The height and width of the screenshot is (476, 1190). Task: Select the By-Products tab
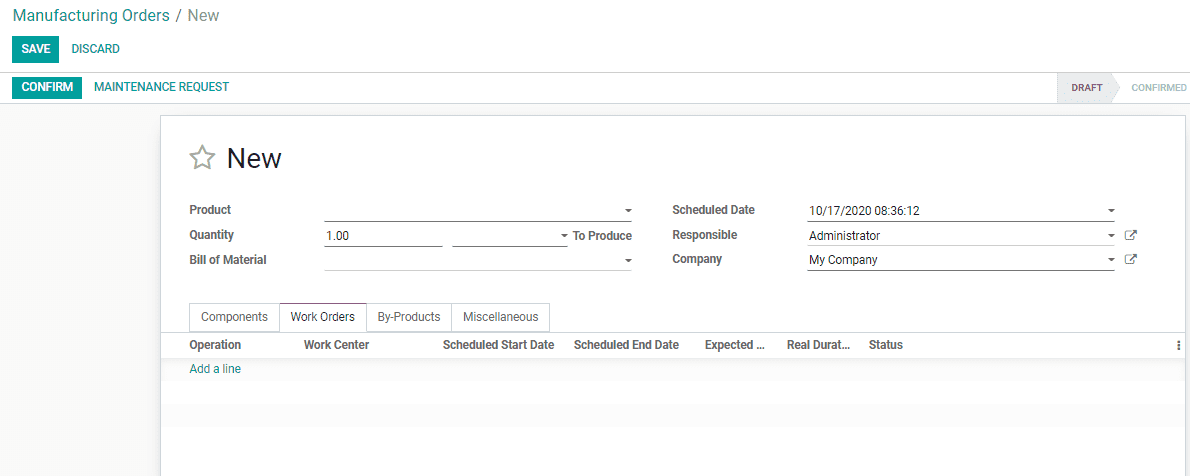pyautogui.click(x=409, y=317)
